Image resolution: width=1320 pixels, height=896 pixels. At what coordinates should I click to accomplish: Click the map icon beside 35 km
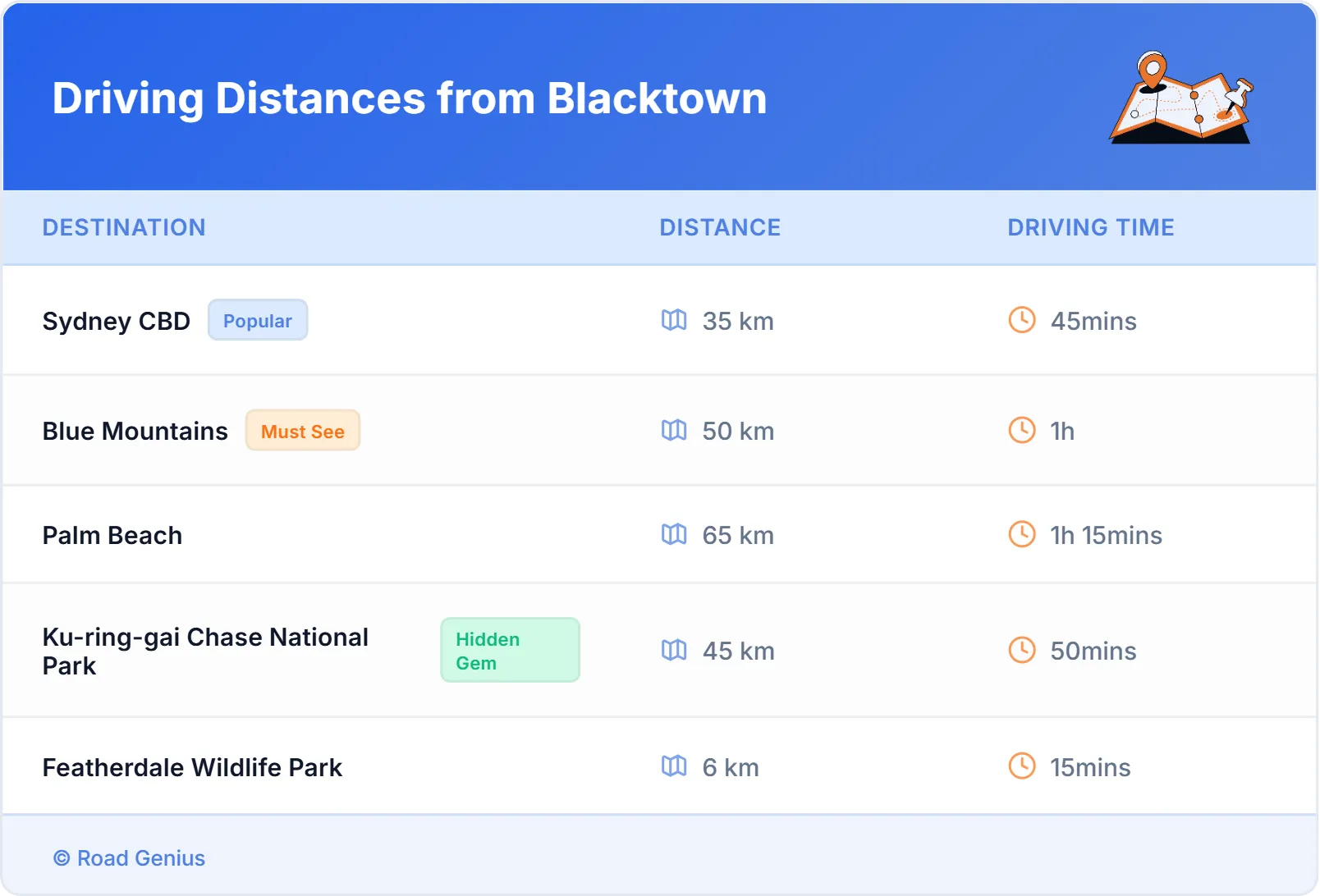coord(674,320)
